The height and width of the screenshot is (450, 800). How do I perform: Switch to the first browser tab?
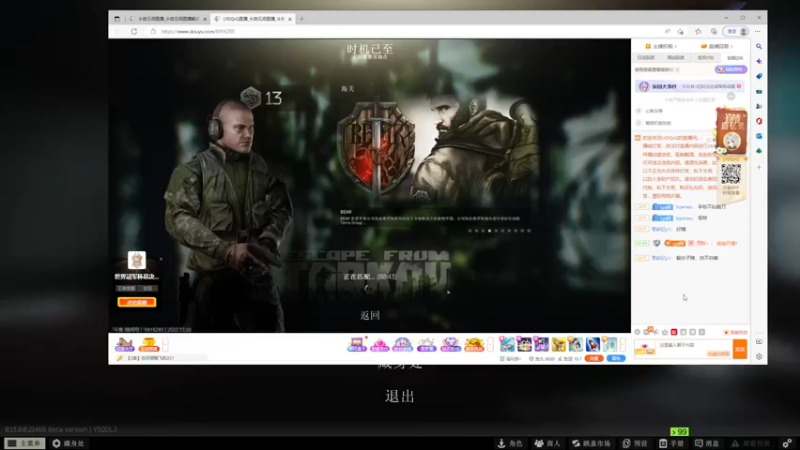point(166,19)
